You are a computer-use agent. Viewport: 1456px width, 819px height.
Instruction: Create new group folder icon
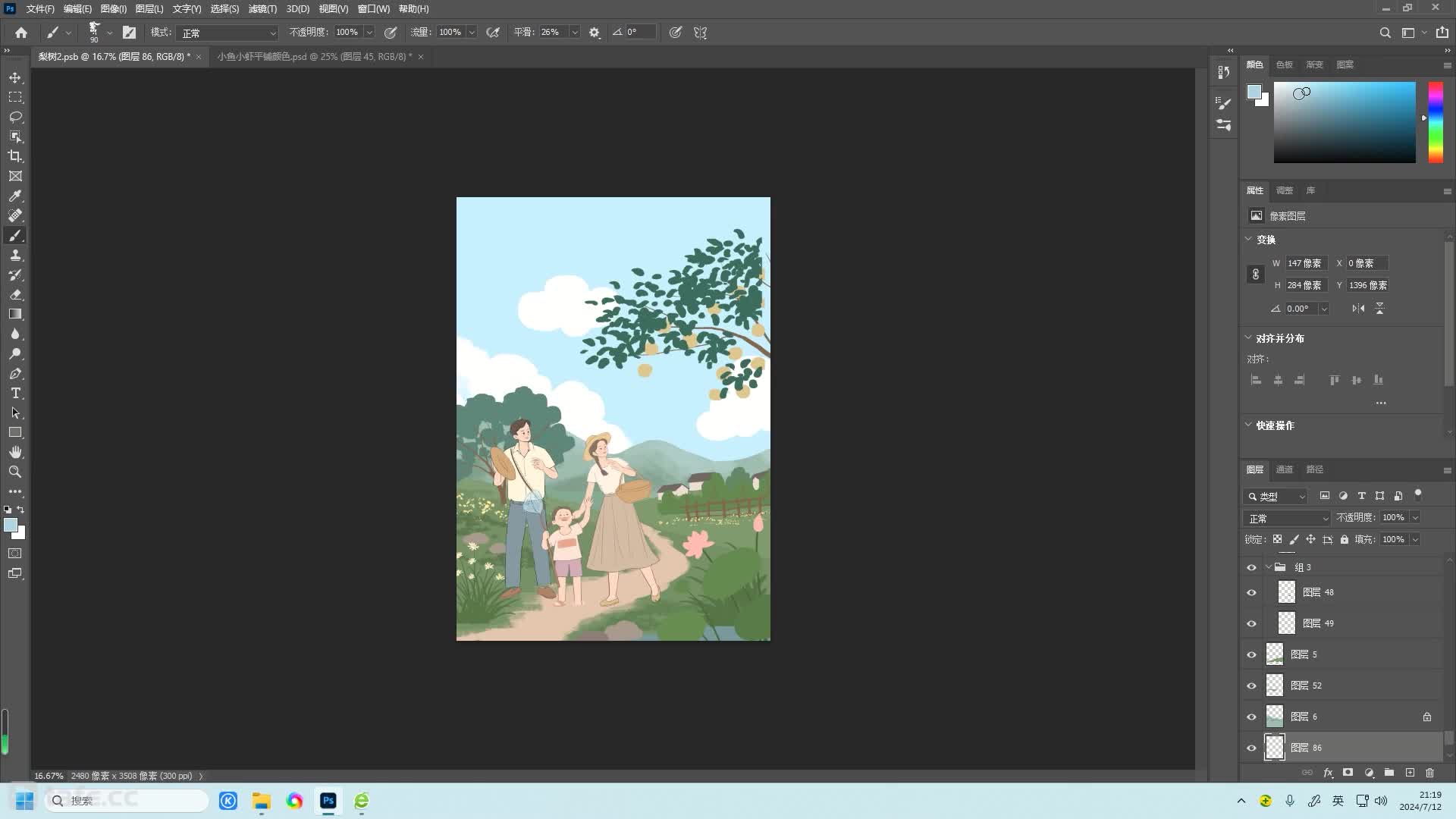[x=1389, y=773]
